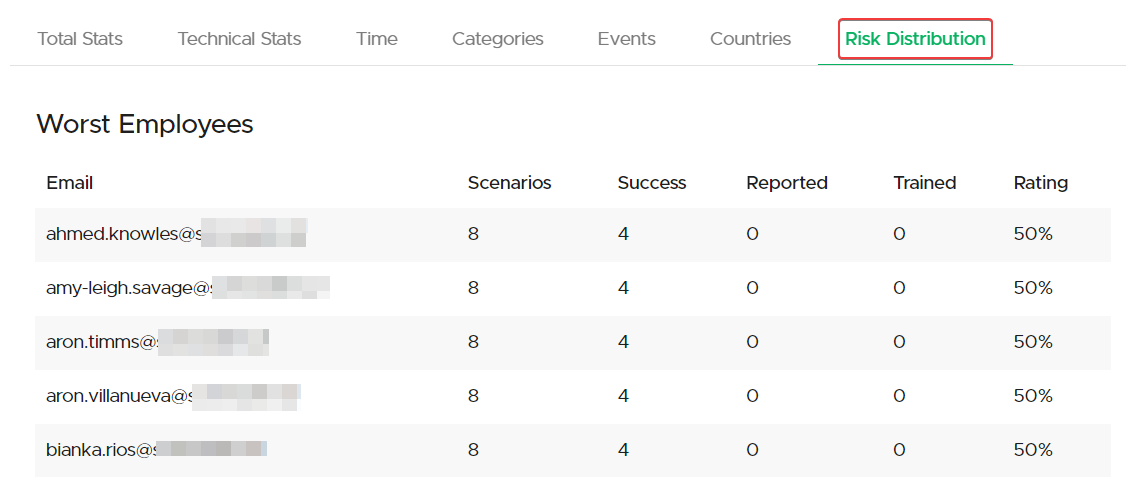
Task: Select the bianka.rios email entry
Action: pyautogui.click(x=156, y=450)
